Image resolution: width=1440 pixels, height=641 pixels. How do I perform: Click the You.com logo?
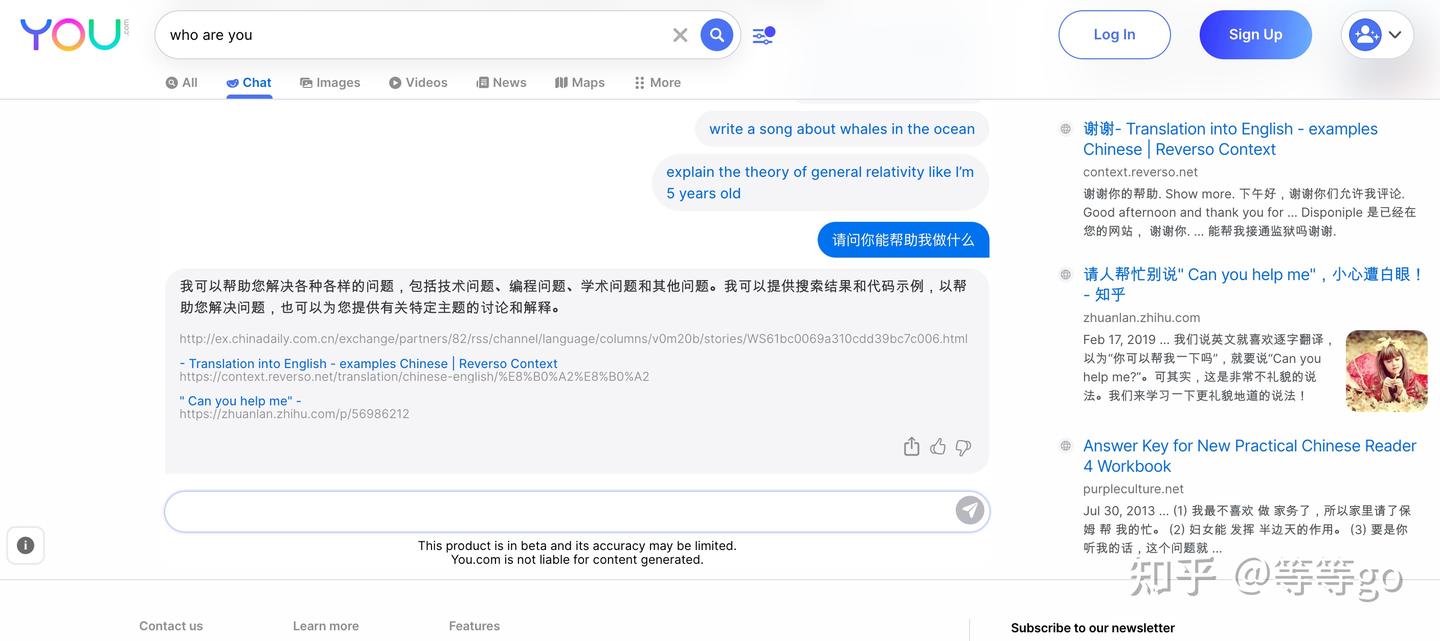[x=74, y=34]
